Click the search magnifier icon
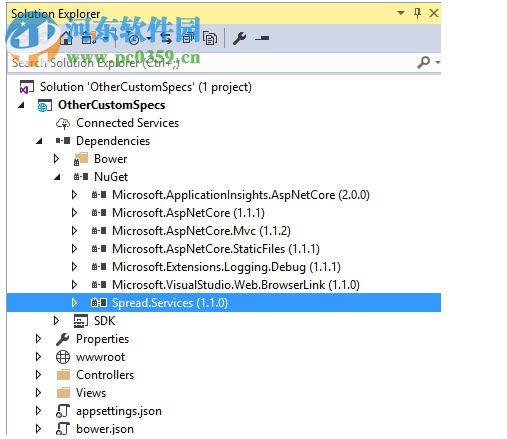507x439 pixels. point(423,62)
